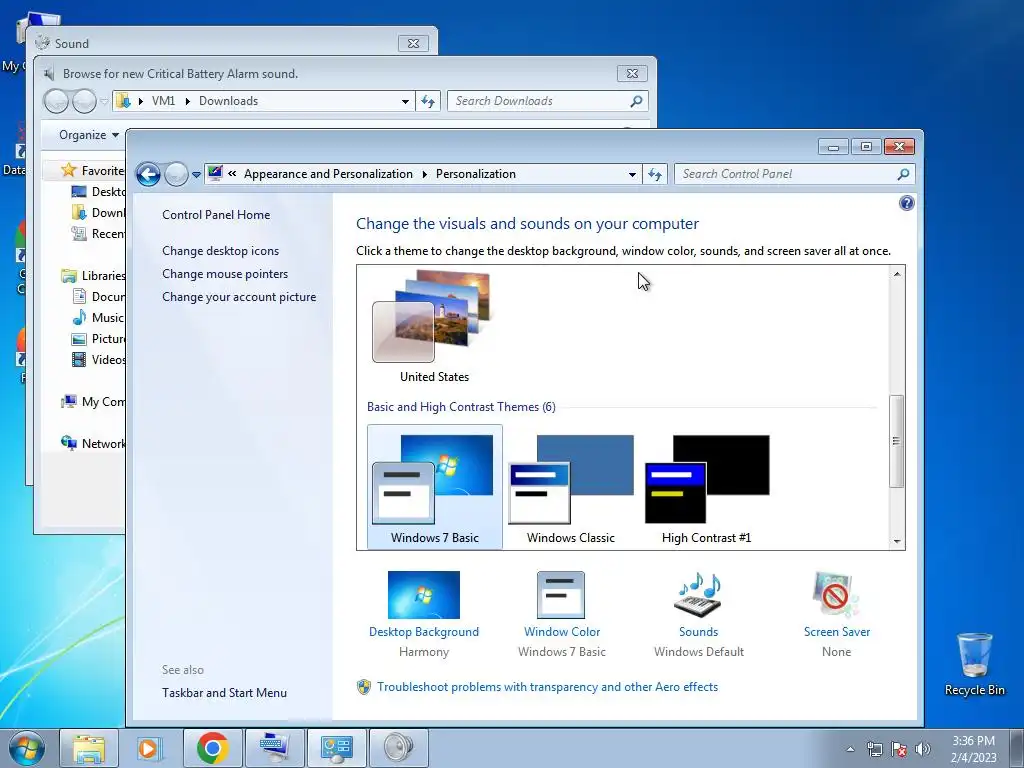Open Windows Media Player from the taskbar

pos(149,748)
